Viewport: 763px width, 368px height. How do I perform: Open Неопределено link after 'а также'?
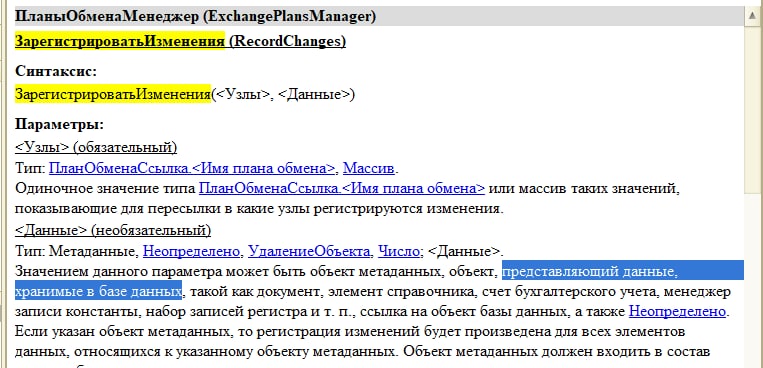(677, 311)
